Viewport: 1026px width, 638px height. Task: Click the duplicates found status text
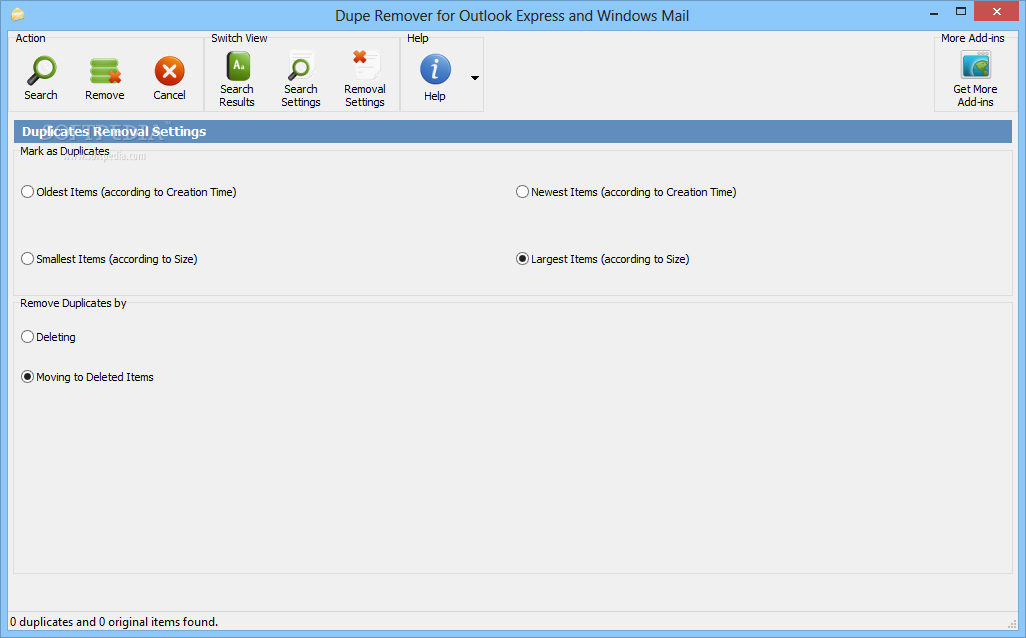pyautogui.click(x=114, y=622)
